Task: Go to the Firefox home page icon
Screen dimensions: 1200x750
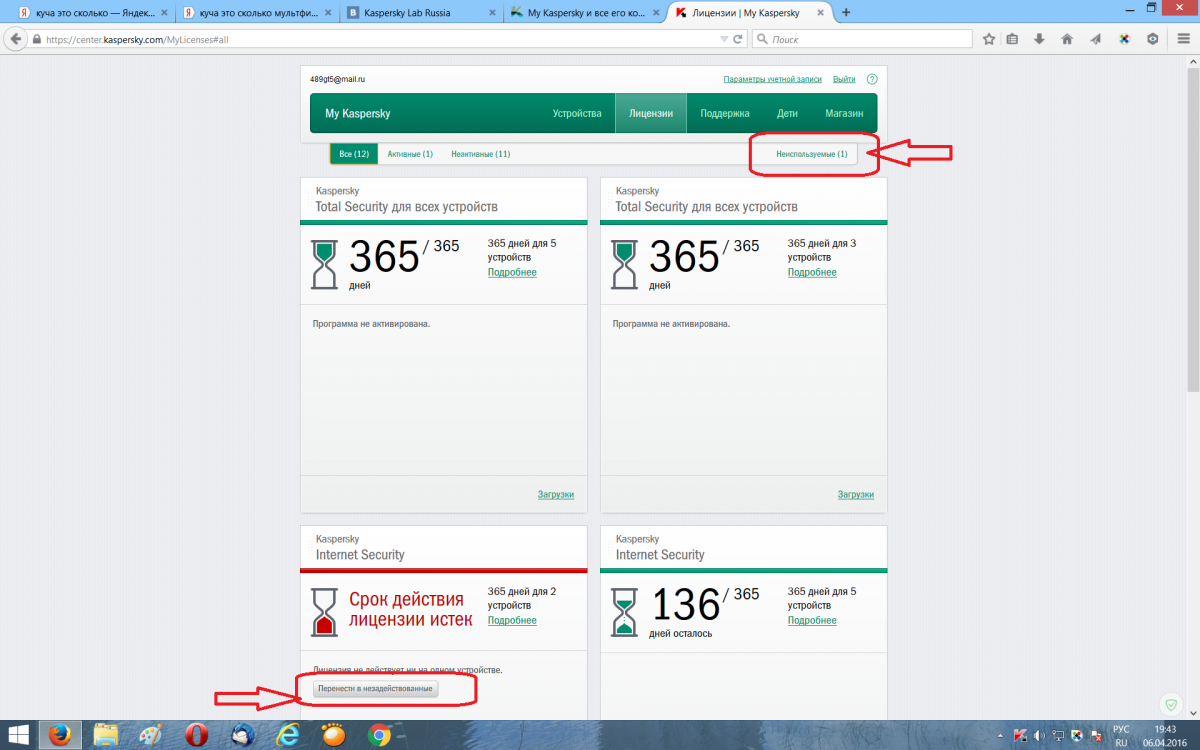Action: 1068,39
